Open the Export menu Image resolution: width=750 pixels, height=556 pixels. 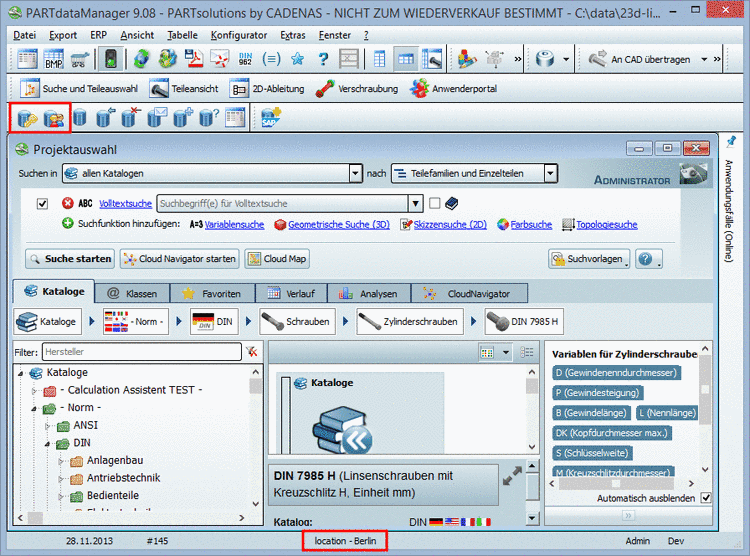coord(63,35)
